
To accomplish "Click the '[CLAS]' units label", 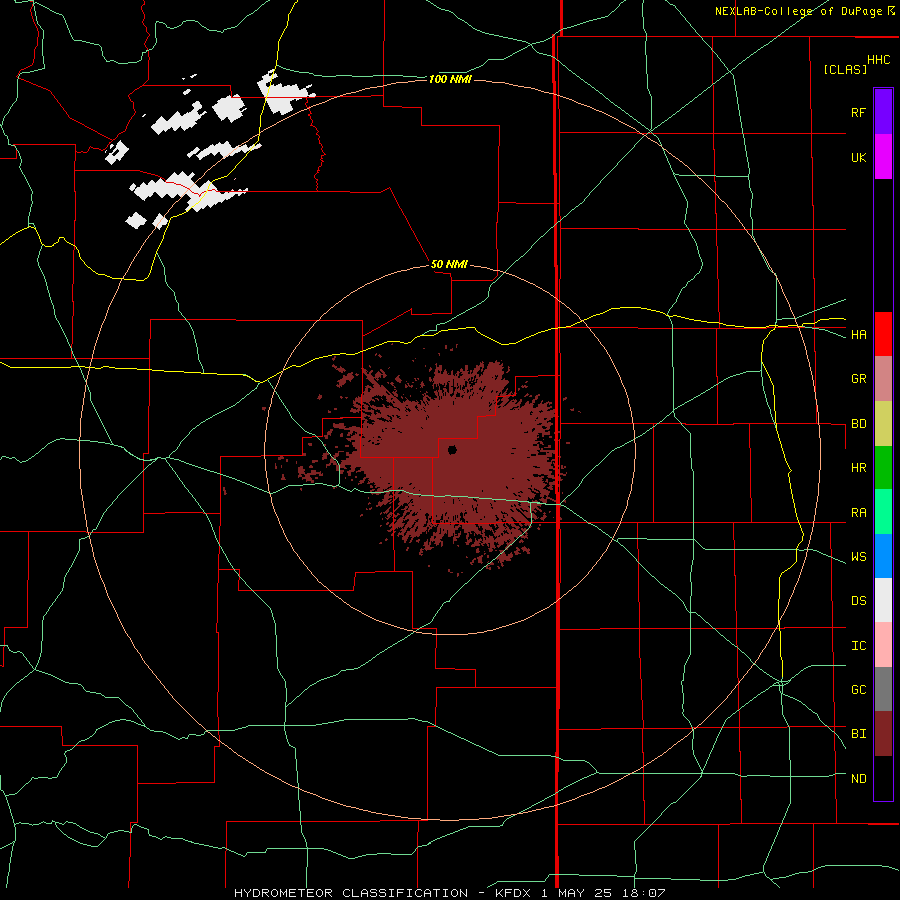I will [x=845, y=69].
